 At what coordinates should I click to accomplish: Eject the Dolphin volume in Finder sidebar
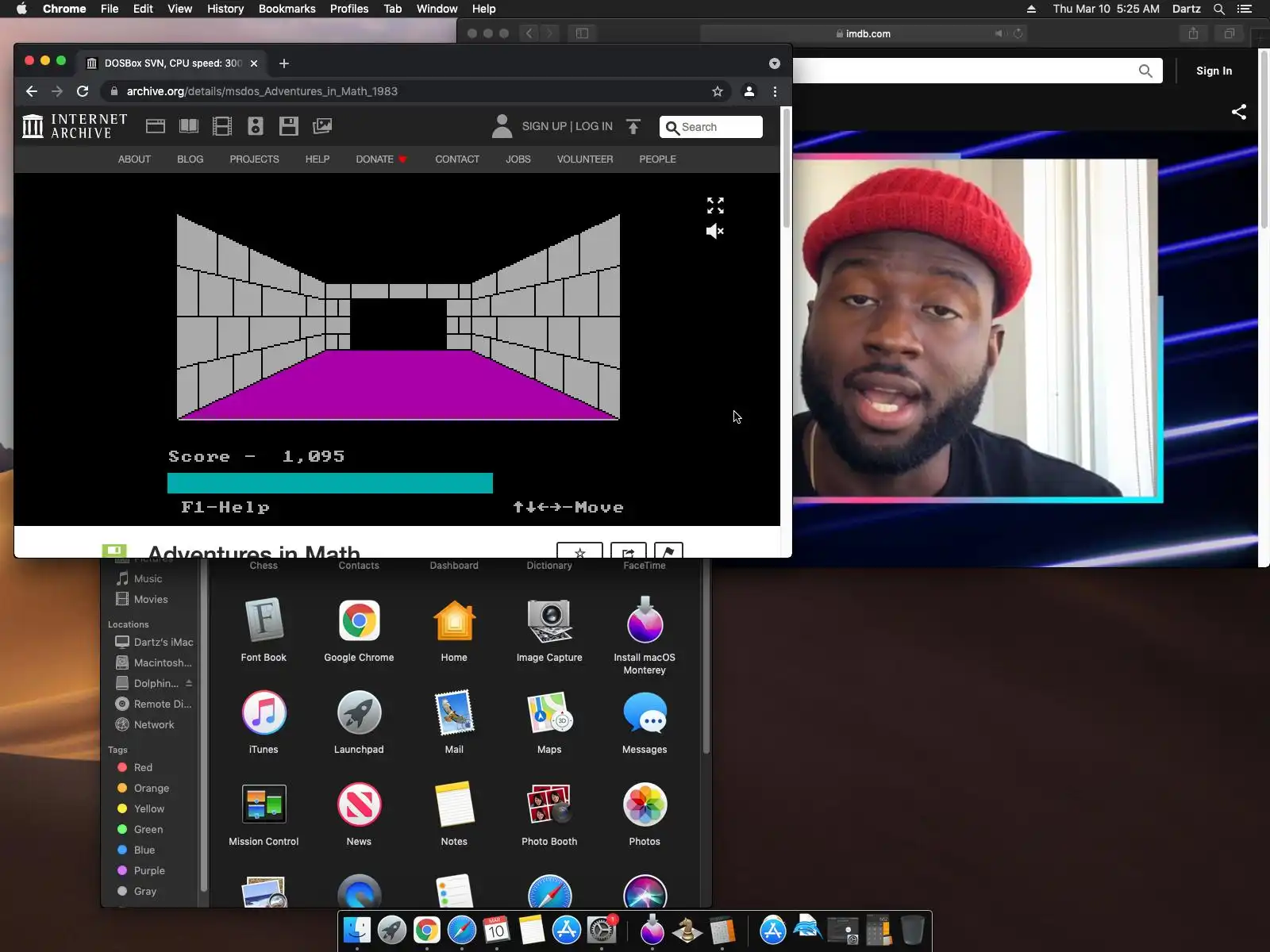pos(189,683)
